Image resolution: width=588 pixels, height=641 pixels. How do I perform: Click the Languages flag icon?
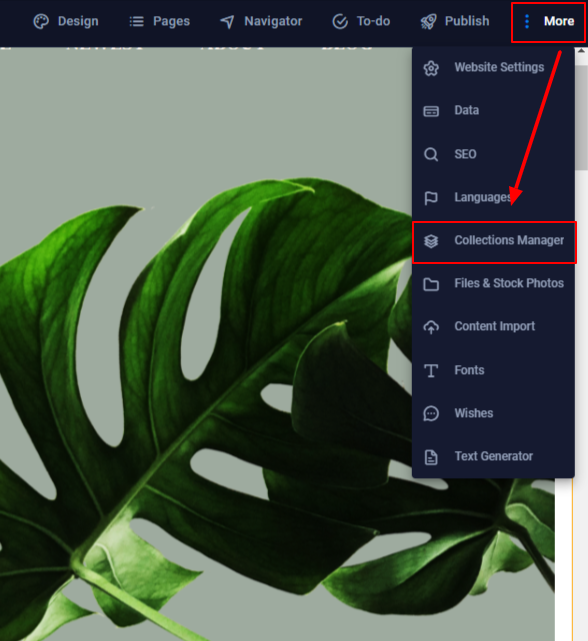pyautogui.click(x=431, y=198)
